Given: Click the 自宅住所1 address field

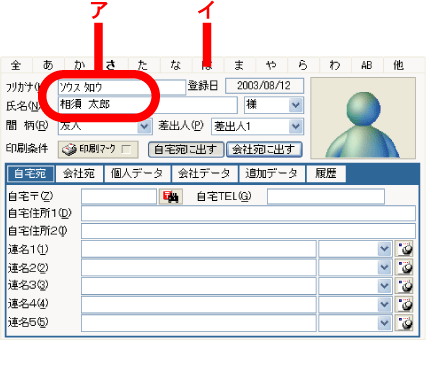Looking at the screenshot, I should (248, 213).
